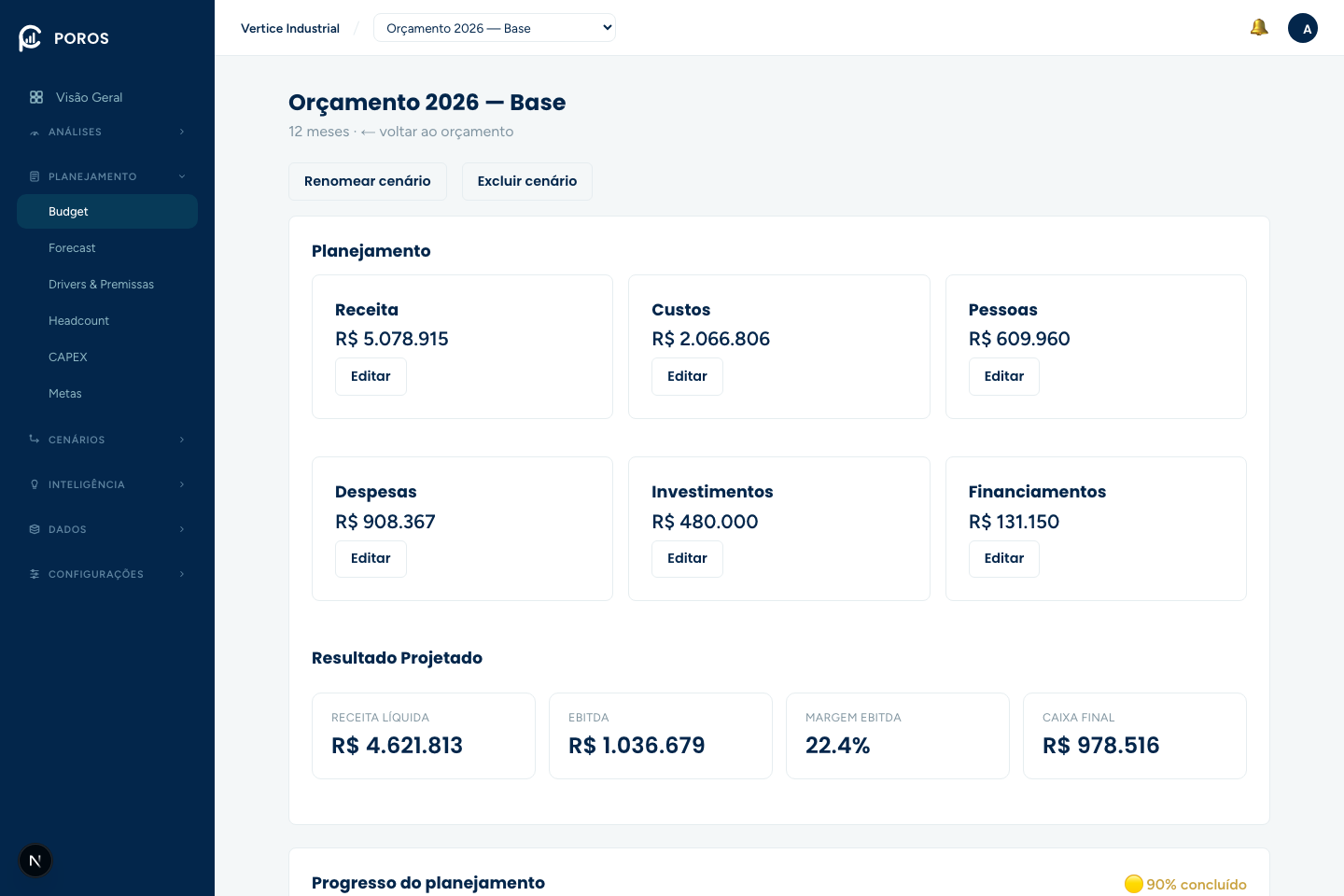Viewport: 1344px width, 896px height.
Task: Click the Análises section icon
Action: pos(35,133)
